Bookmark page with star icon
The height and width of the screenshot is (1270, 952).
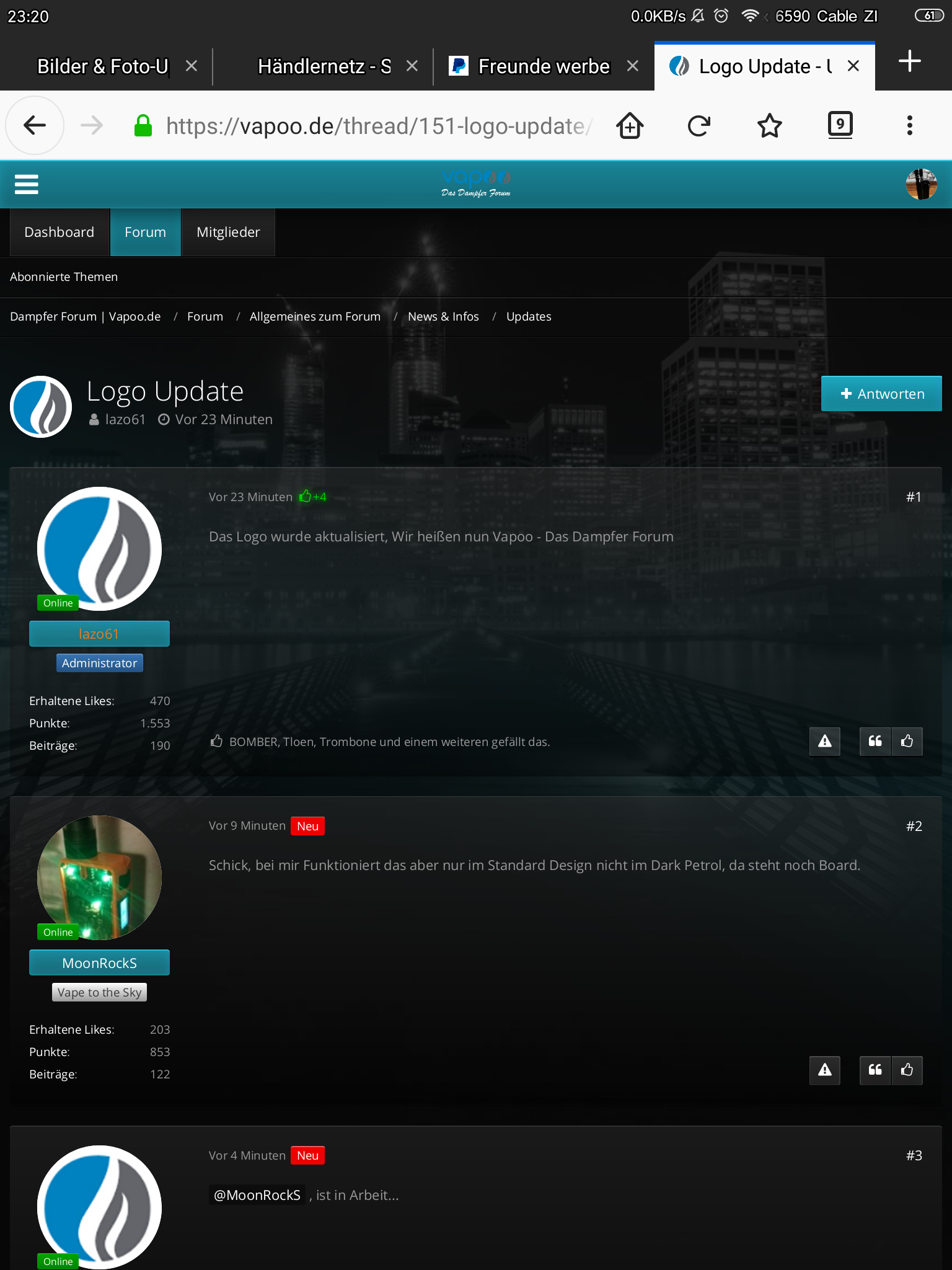[769, 126]
